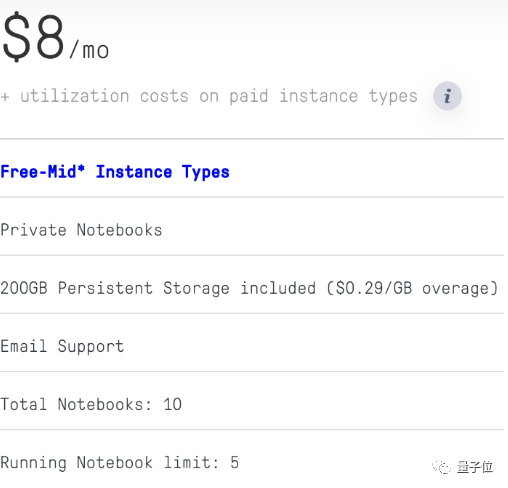Select the Total Notebooks: 10 row
The width and height of the screenshot is (508, 488).
(x=252, y=401)
